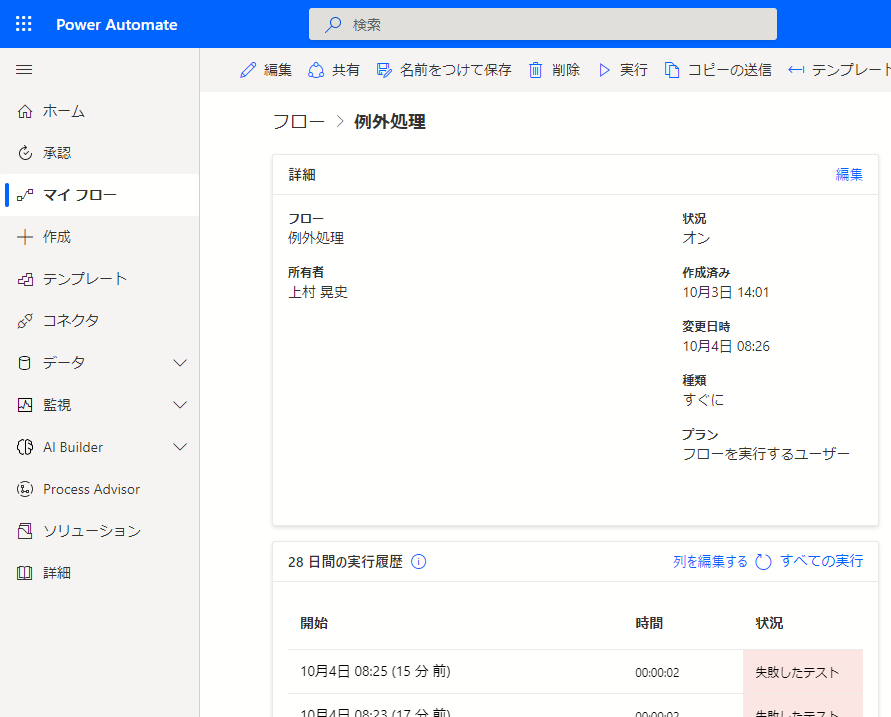Click the brain icon beside AI Builder
Image resolution: width=891 pixels, height=717 pixels.
click(25, 447)
